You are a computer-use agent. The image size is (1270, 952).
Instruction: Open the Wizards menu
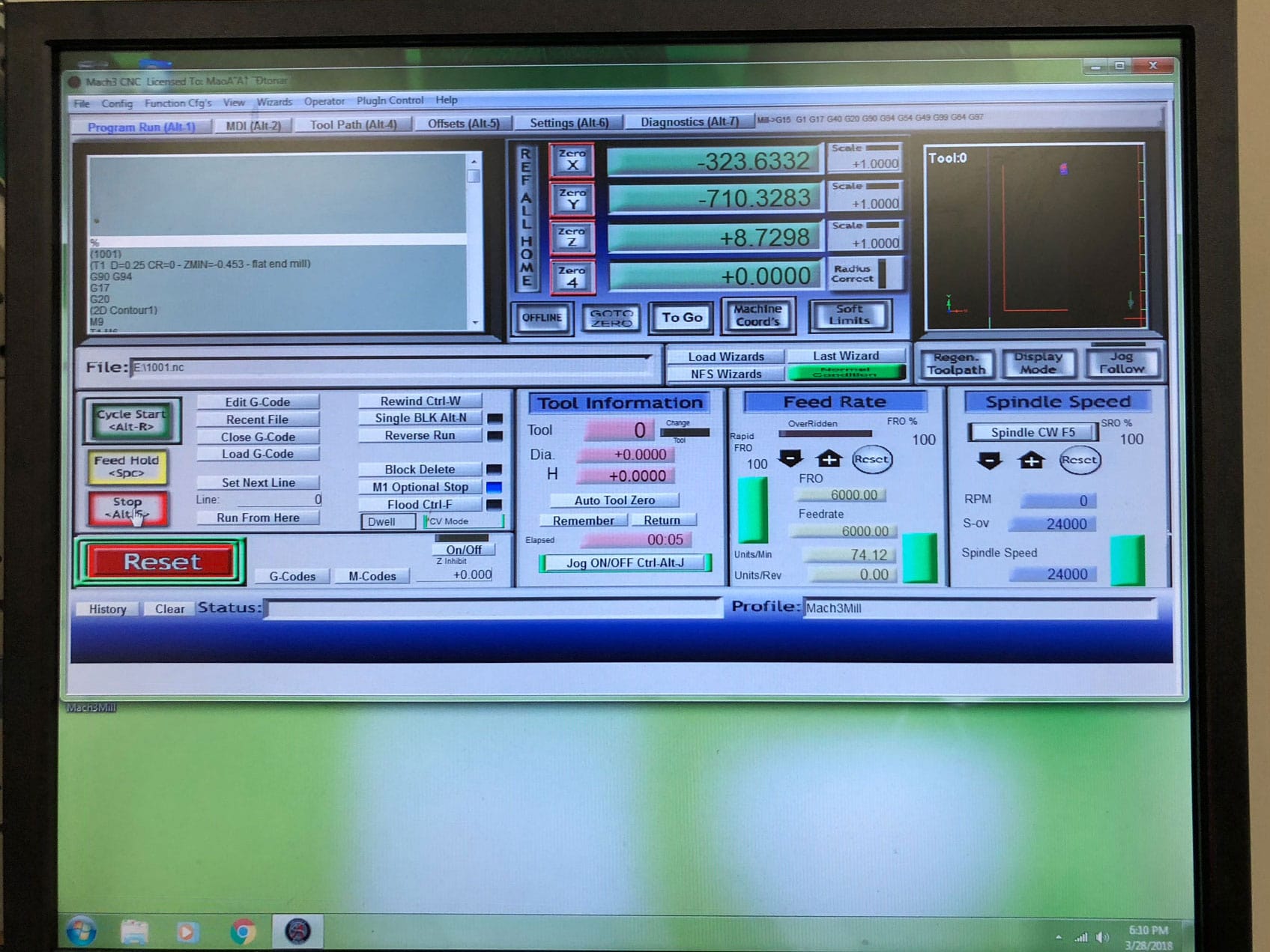coord(274,102)
